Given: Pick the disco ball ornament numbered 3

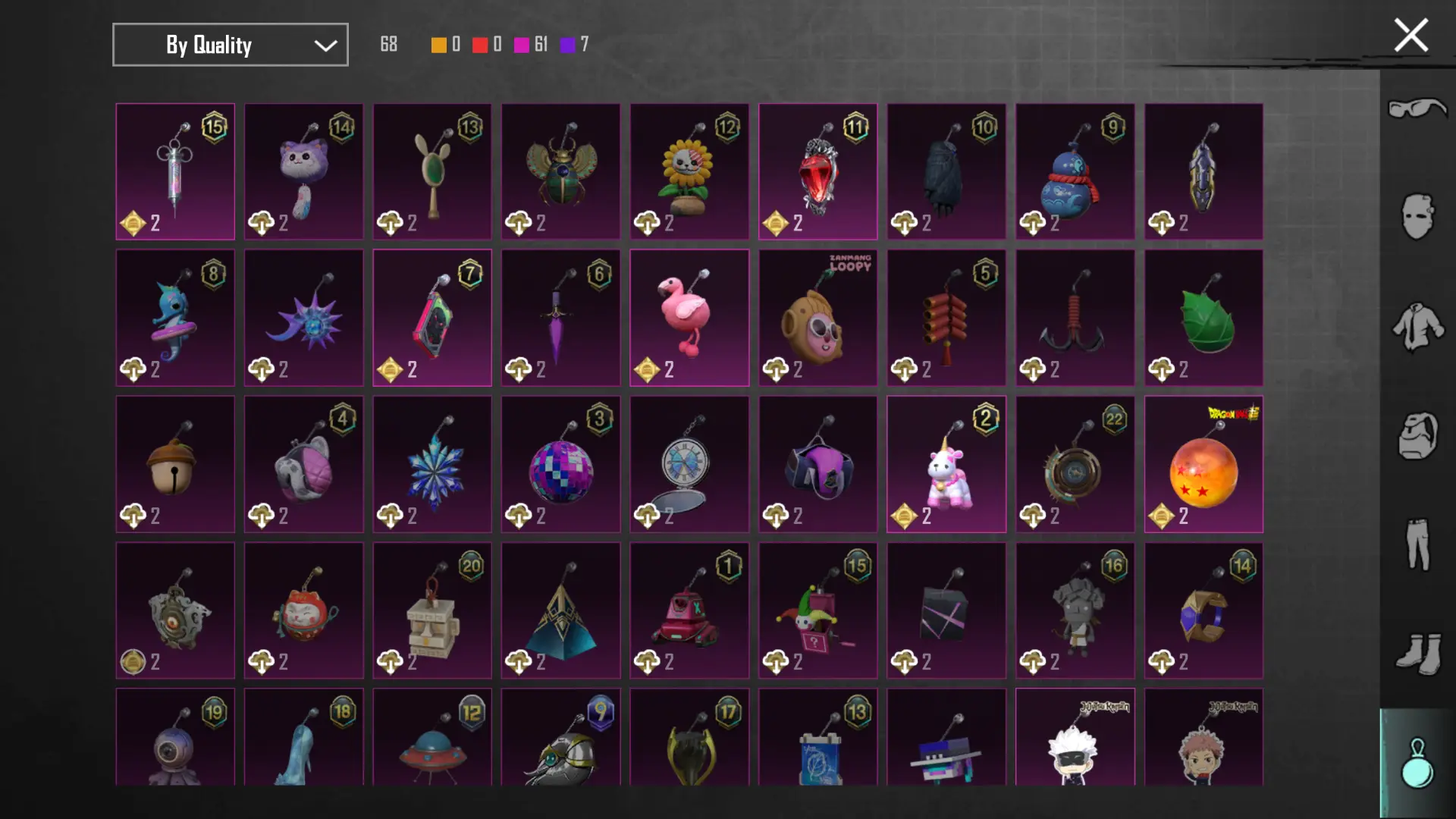Looking at the screenshot, I should 560,464.
